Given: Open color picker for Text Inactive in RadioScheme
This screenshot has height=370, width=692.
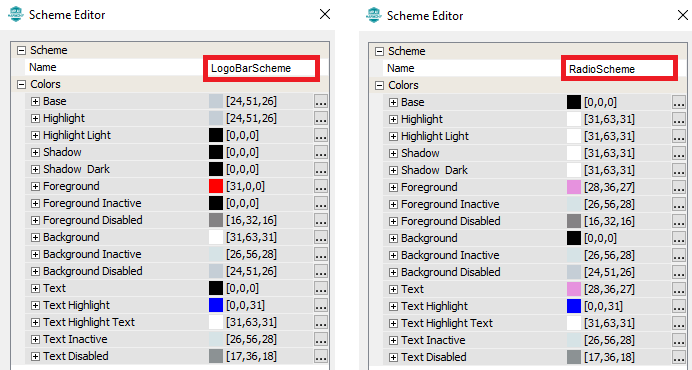Looking at the screenshot, I should click(679, 340).
